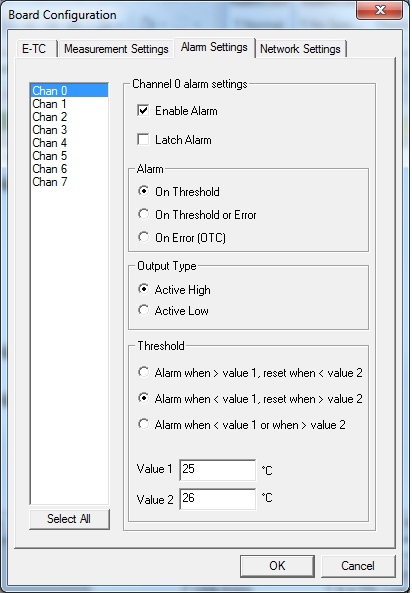The image size is (412, 593).
Task: Uncheck the Enable Alarm checkbox
Action: [x=143, y=111]
